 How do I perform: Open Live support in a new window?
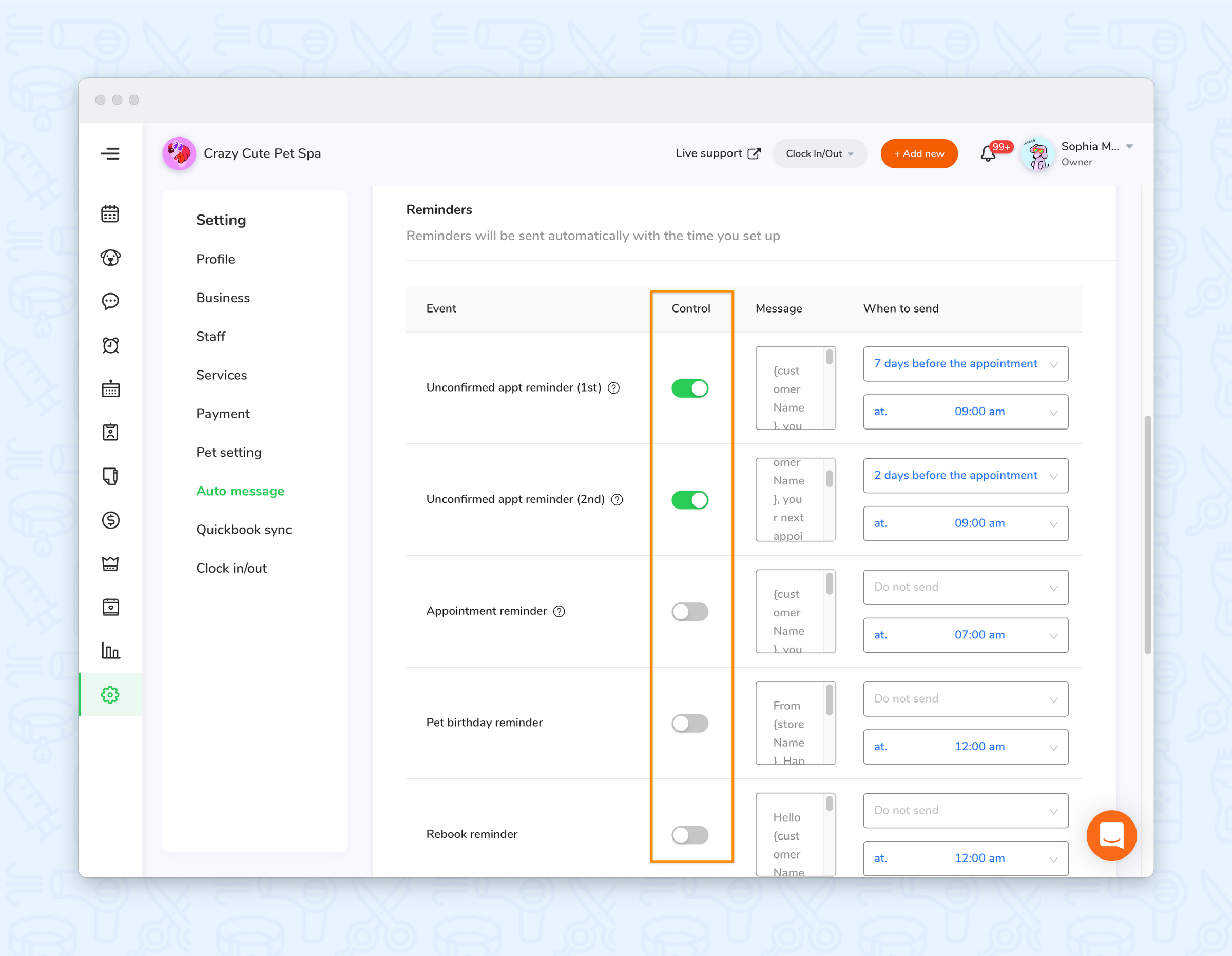point(718,153)
